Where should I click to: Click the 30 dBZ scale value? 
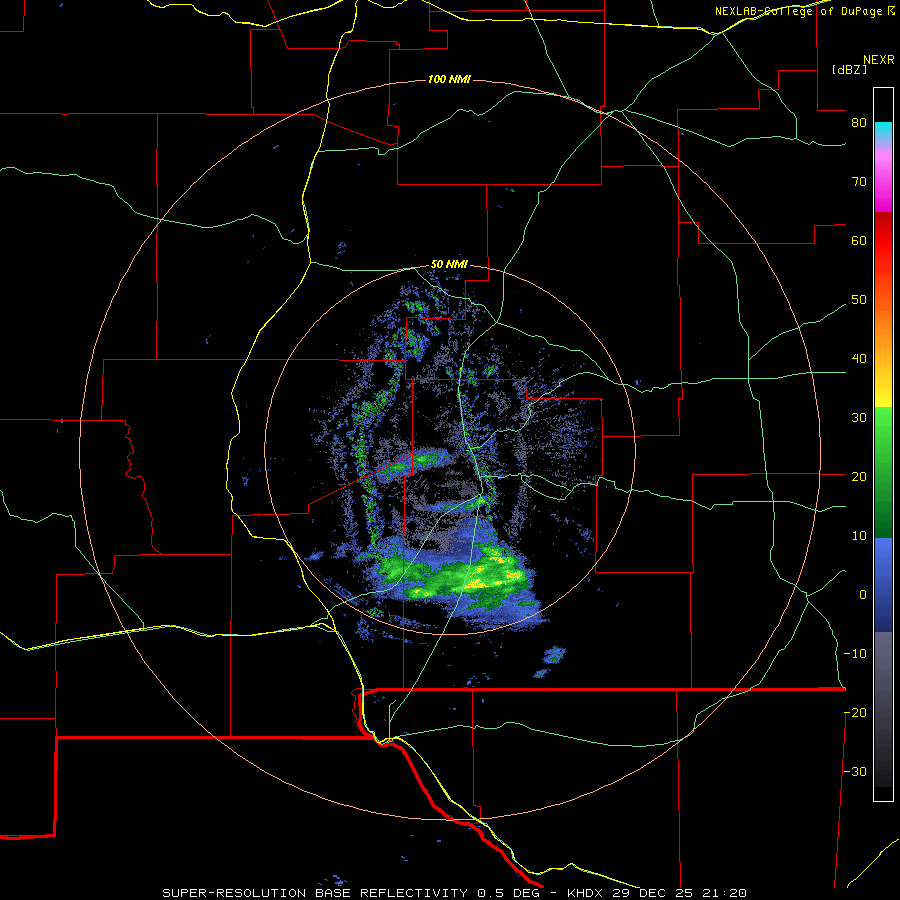(859, 418)
